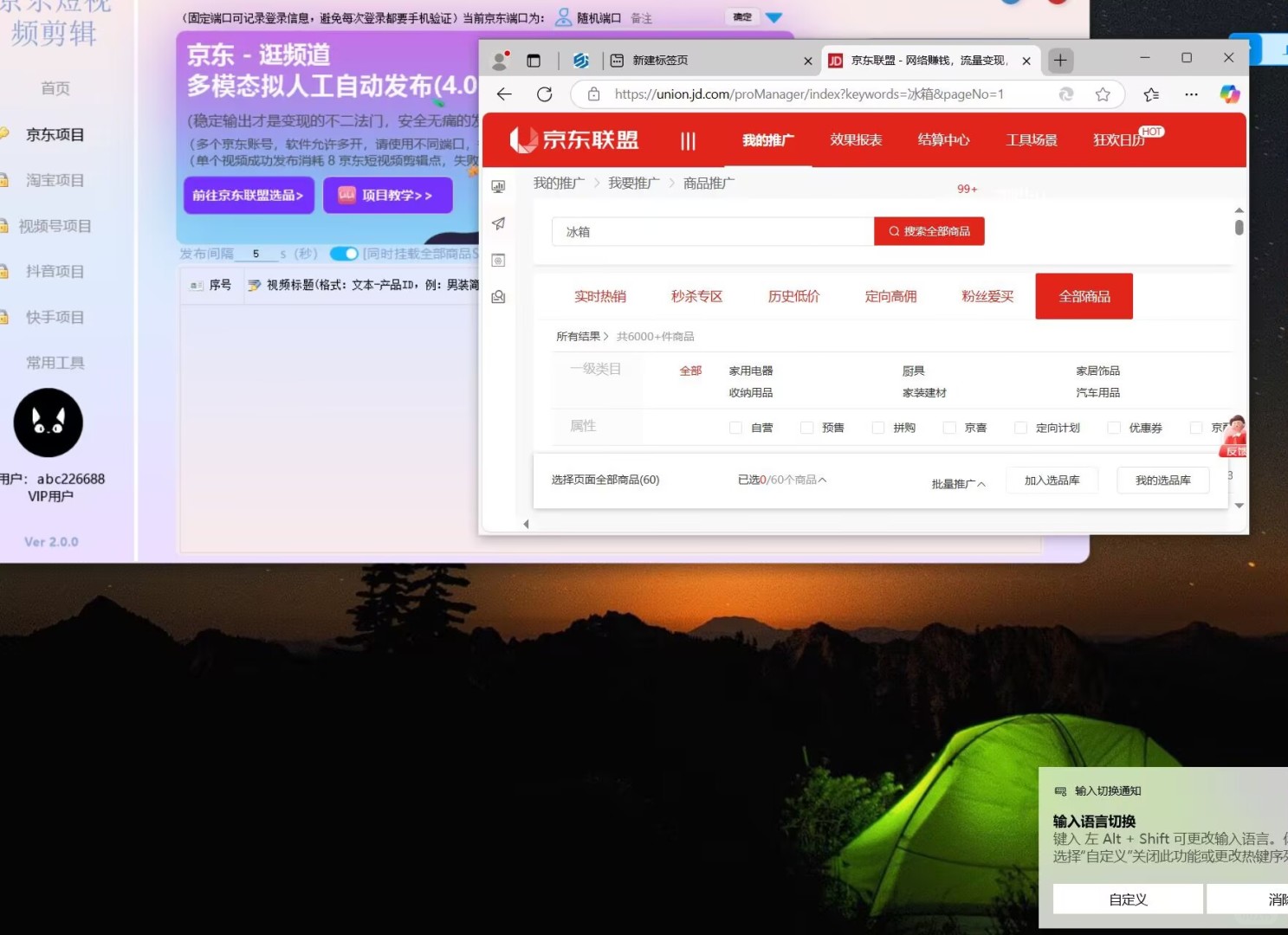Click the 加入选品库 button
This screenshot has width=1288, height=935.
1052,480
